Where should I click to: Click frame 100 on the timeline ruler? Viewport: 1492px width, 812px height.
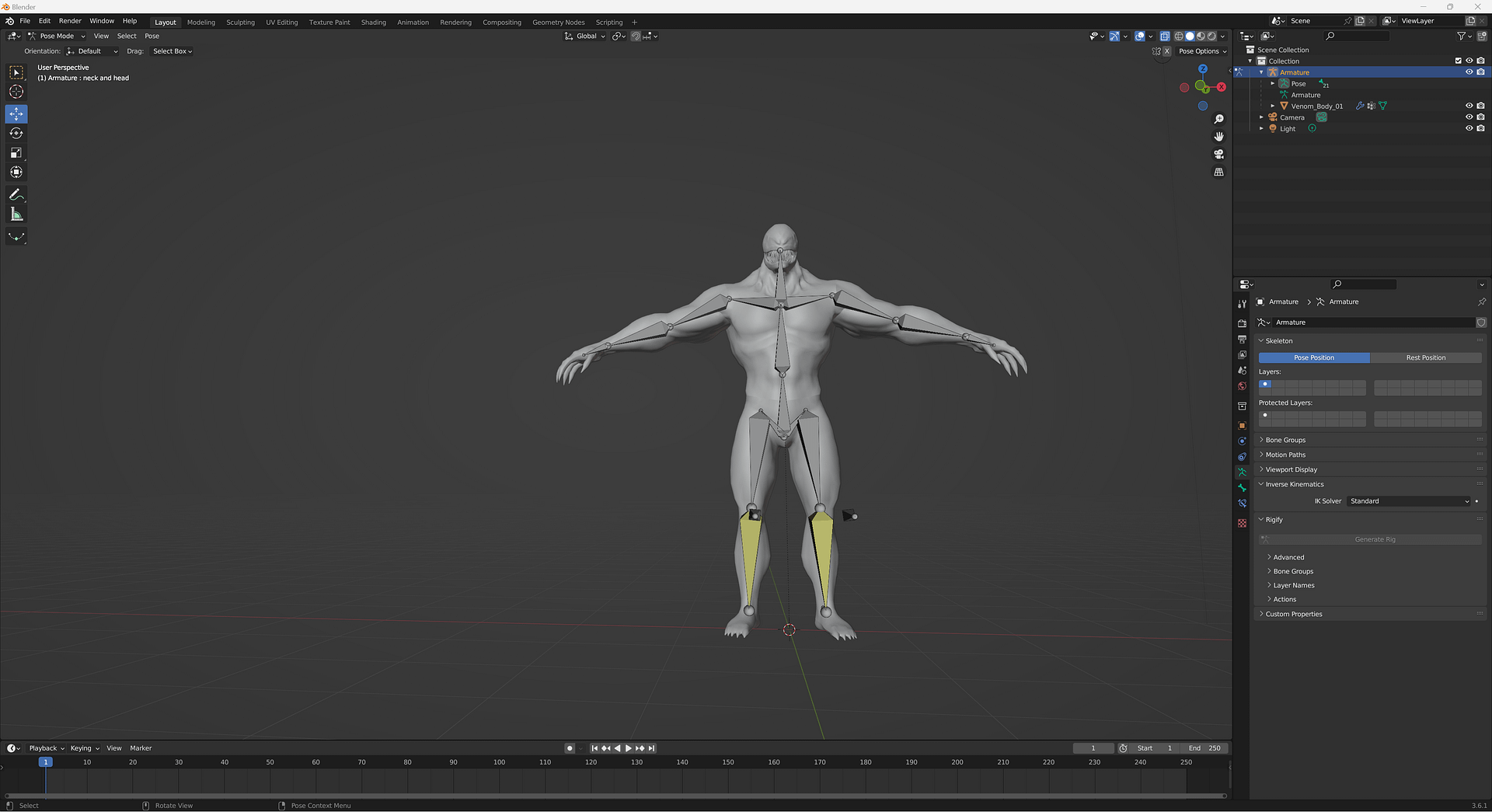[x=499, y=762]
